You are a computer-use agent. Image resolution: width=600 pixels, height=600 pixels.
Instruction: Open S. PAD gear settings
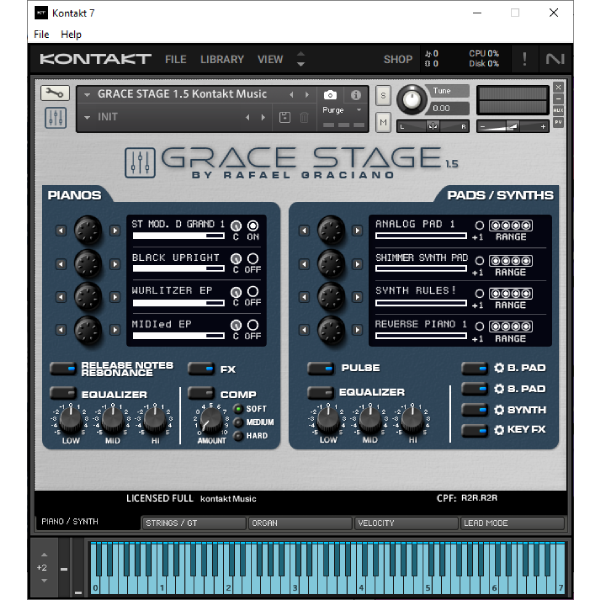click(499, 389)
